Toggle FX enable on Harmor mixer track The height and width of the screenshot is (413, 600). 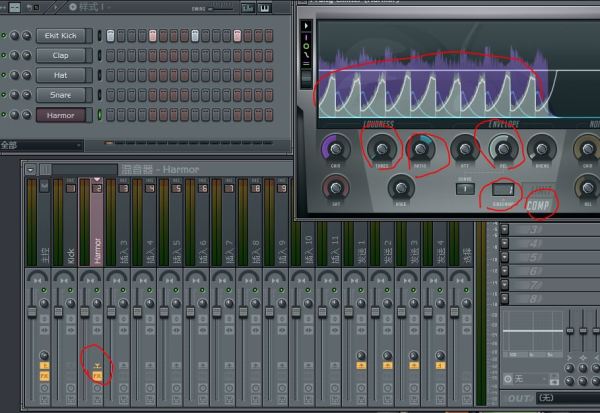(x=97, y=376)
